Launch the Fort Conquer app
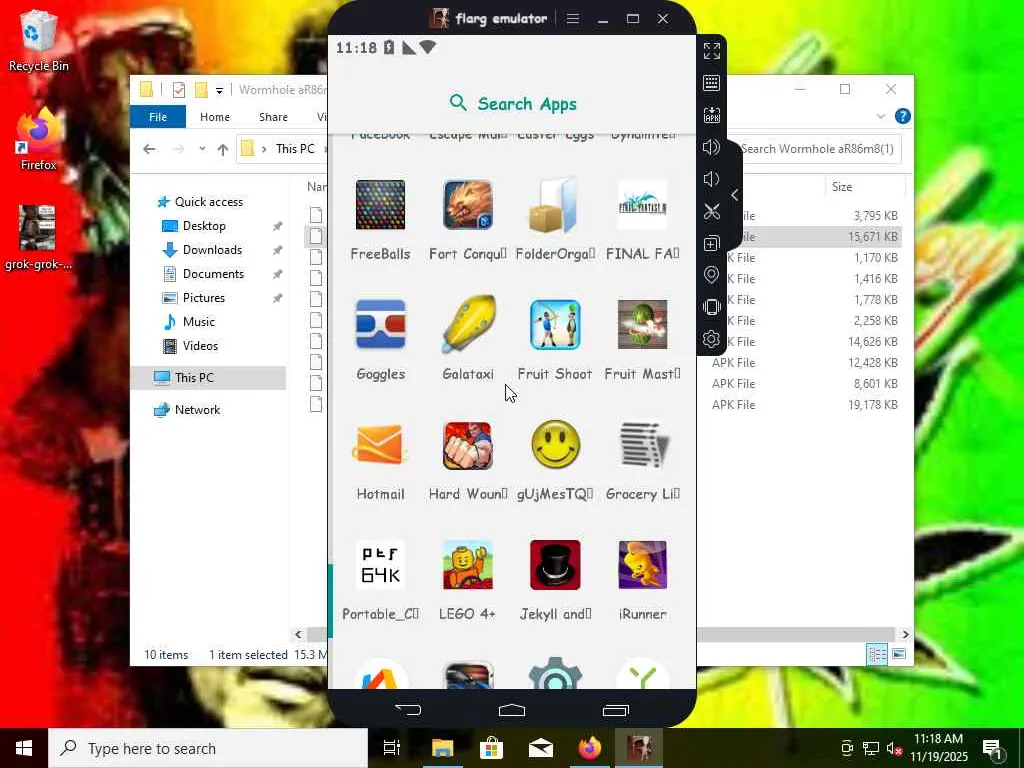This screenshot has height=768, width=1024. [x=468, y=205]
